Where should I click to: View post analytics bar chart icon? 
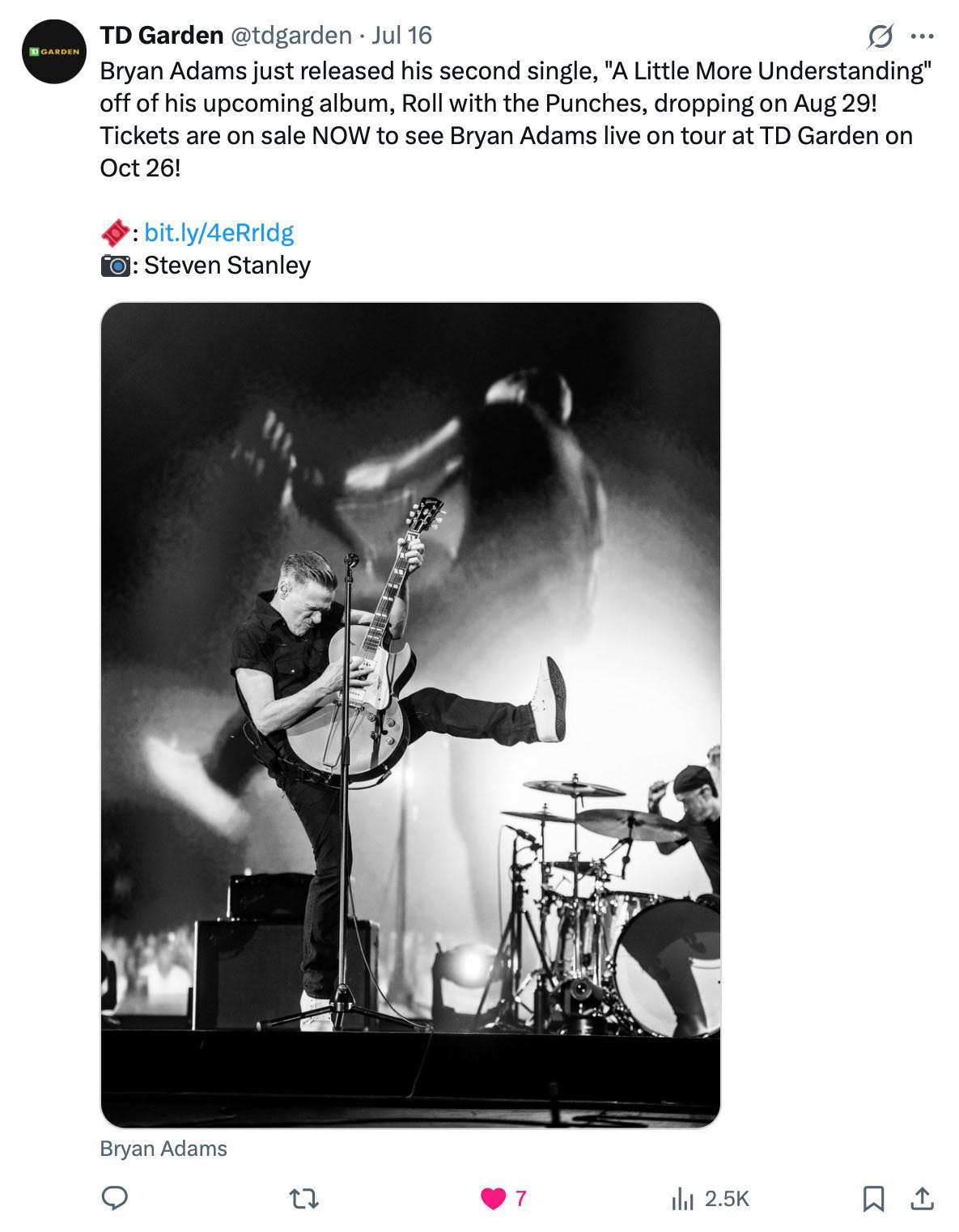682,1198
